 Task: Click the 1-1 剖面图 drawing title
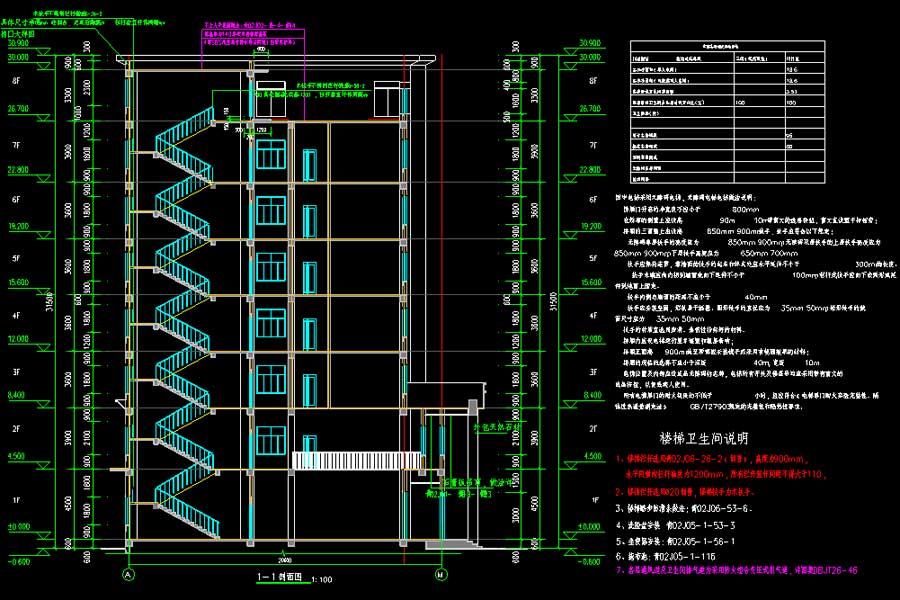[x=280, y=577]
